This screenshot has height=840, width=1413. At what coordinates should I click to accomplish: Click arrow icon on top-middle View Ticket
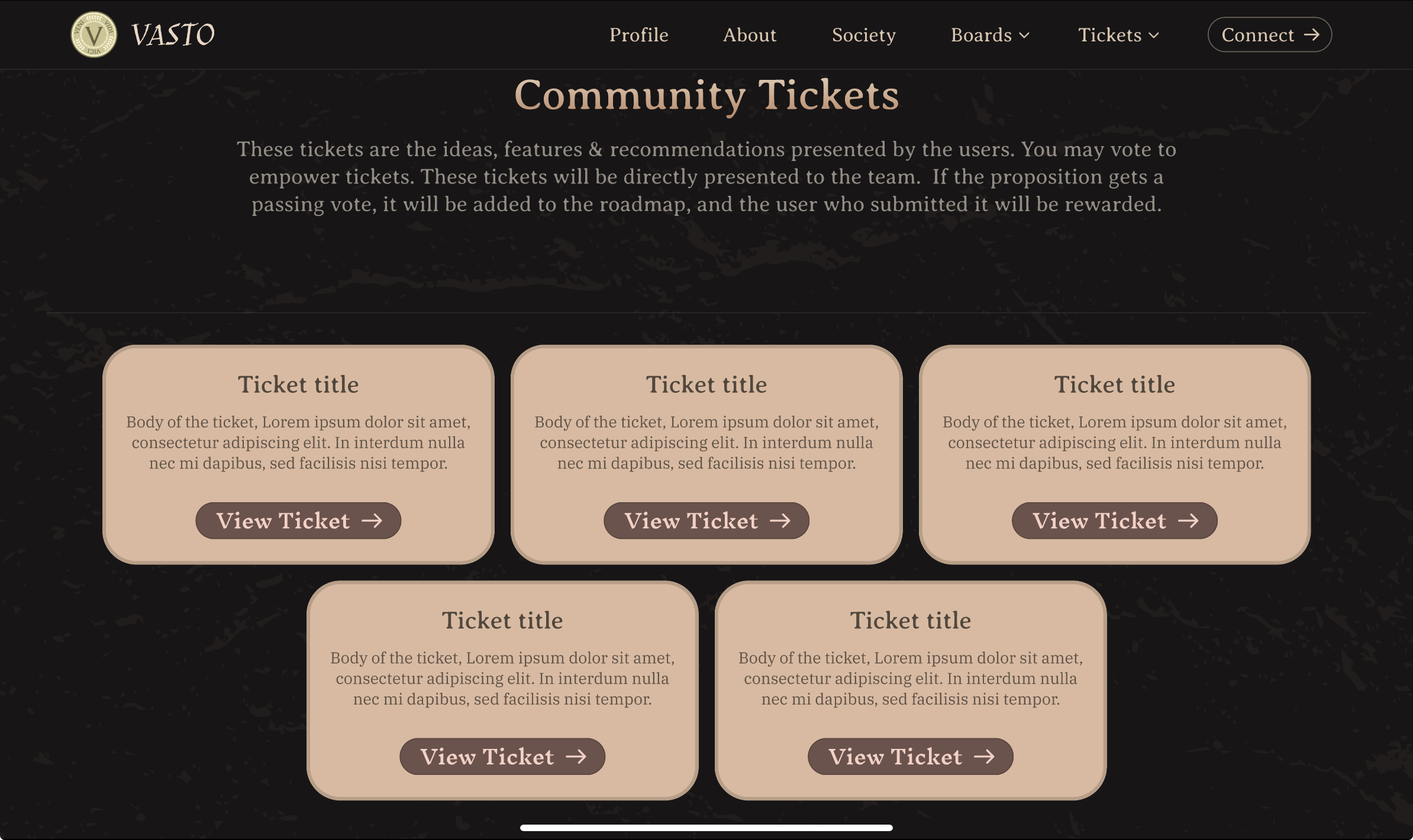(780, 521)
